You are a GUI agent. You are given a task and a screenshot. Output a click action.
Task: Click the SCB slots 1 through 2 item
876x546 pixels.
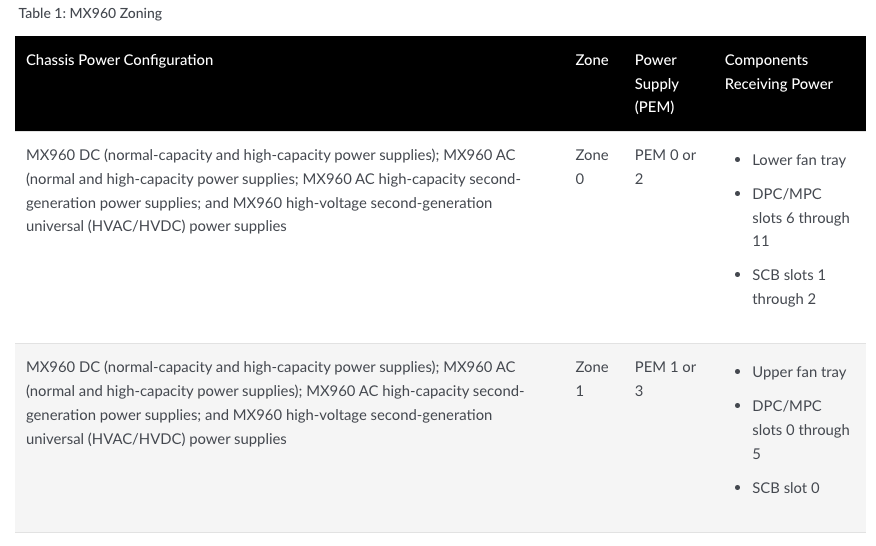point(788,287)
